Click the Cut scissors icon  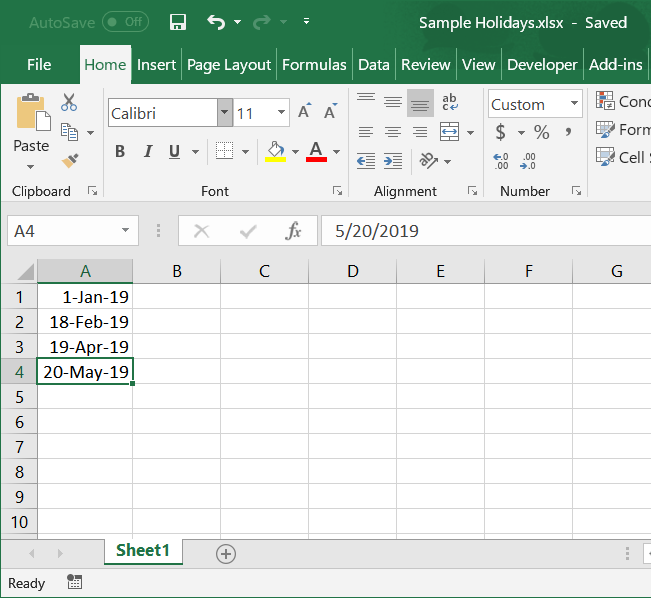click(69, 102)
